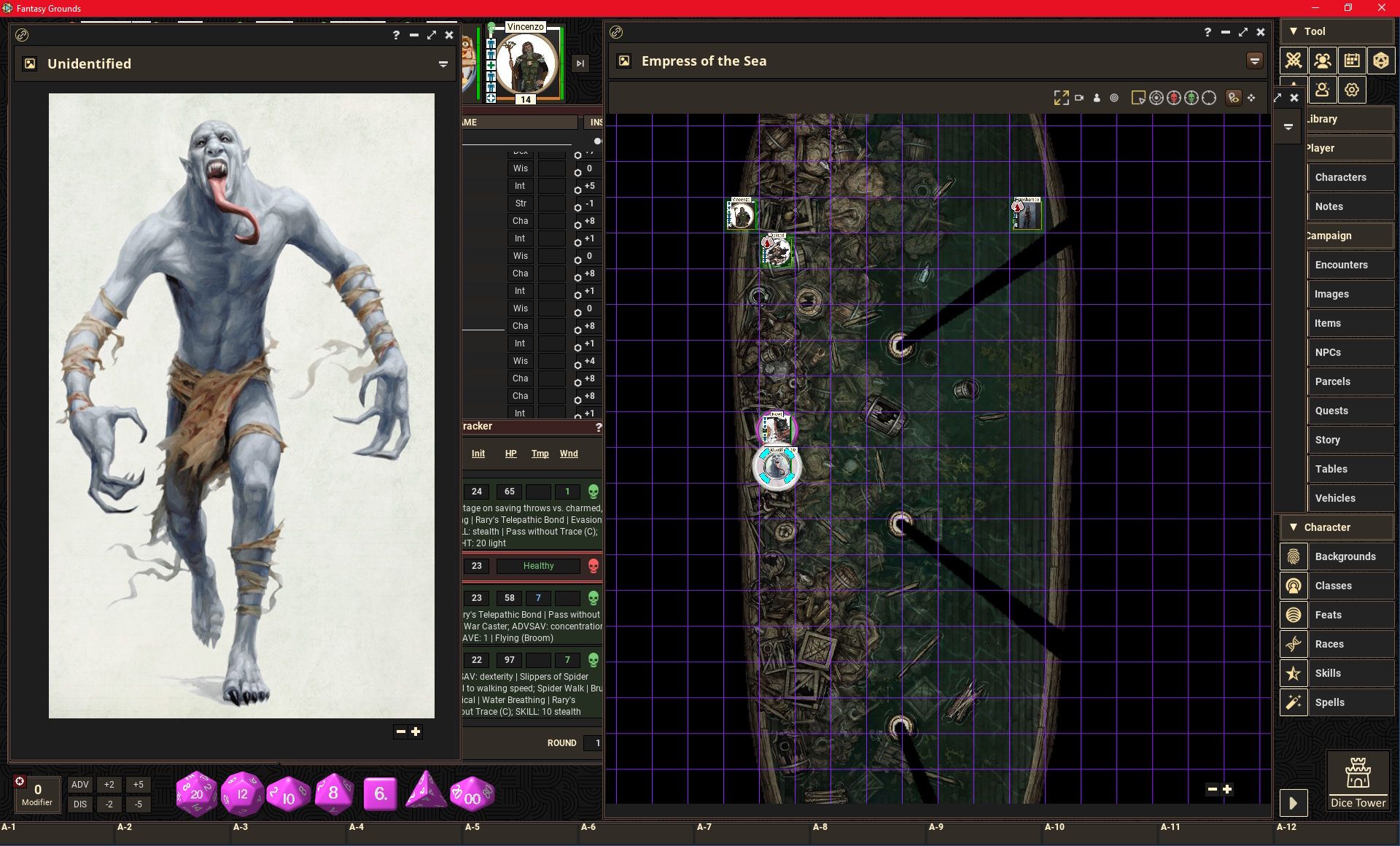
Task: Zoom in on the Unidentified image
Action: pyautogui.click(x=416, y=731)
